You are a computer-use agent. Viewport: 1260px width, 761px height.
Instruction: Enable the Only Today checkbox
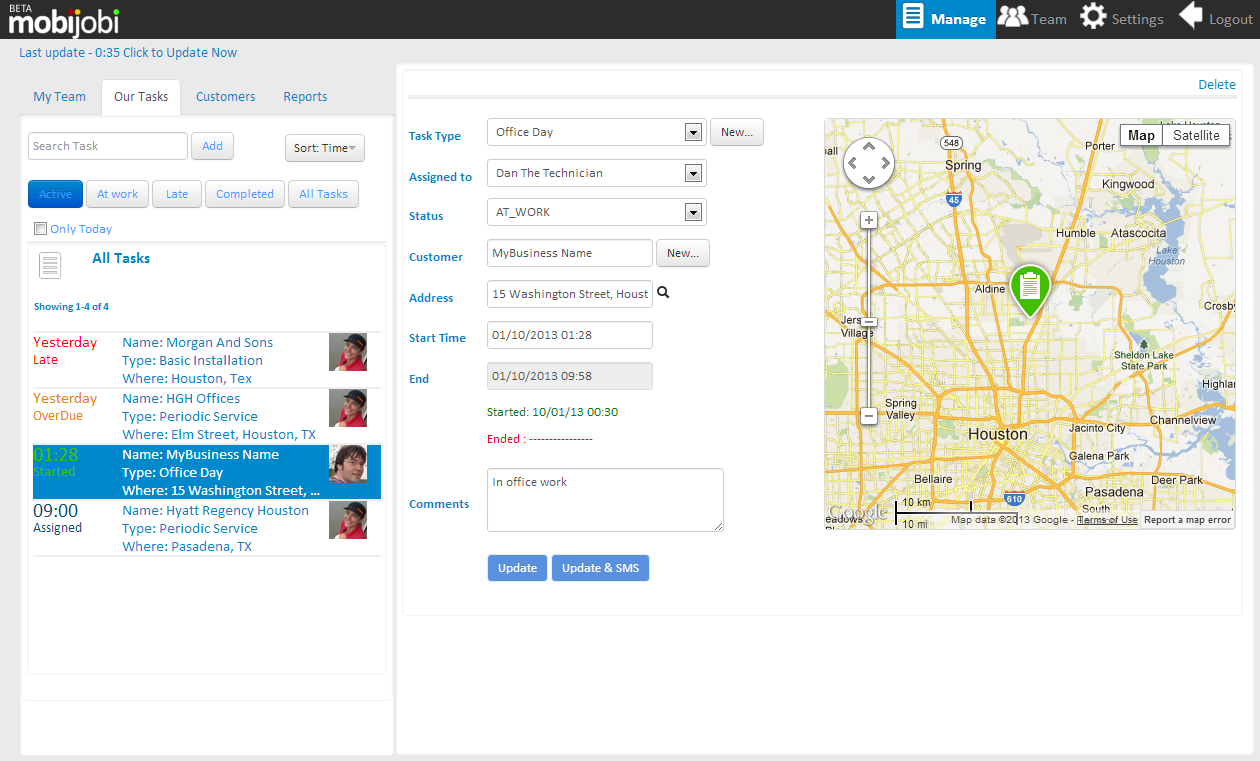coord(41,228)
